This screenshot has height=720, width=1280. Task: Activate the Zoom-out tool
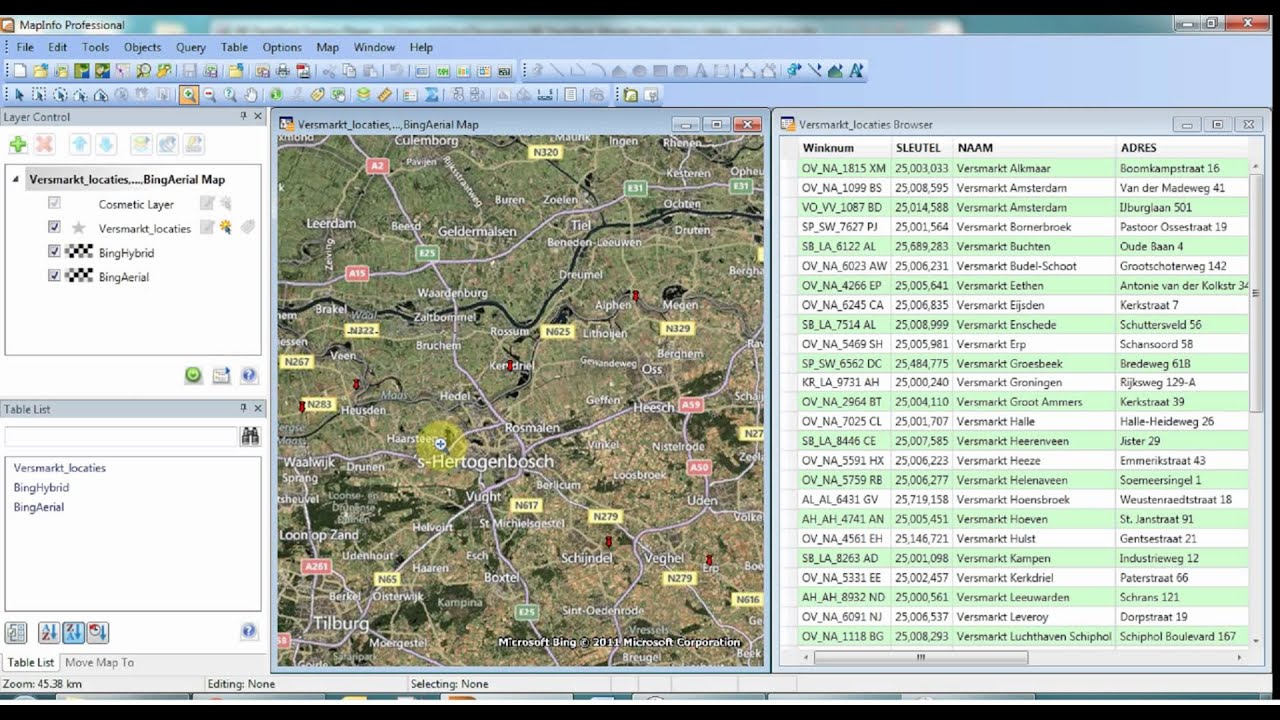209,95
